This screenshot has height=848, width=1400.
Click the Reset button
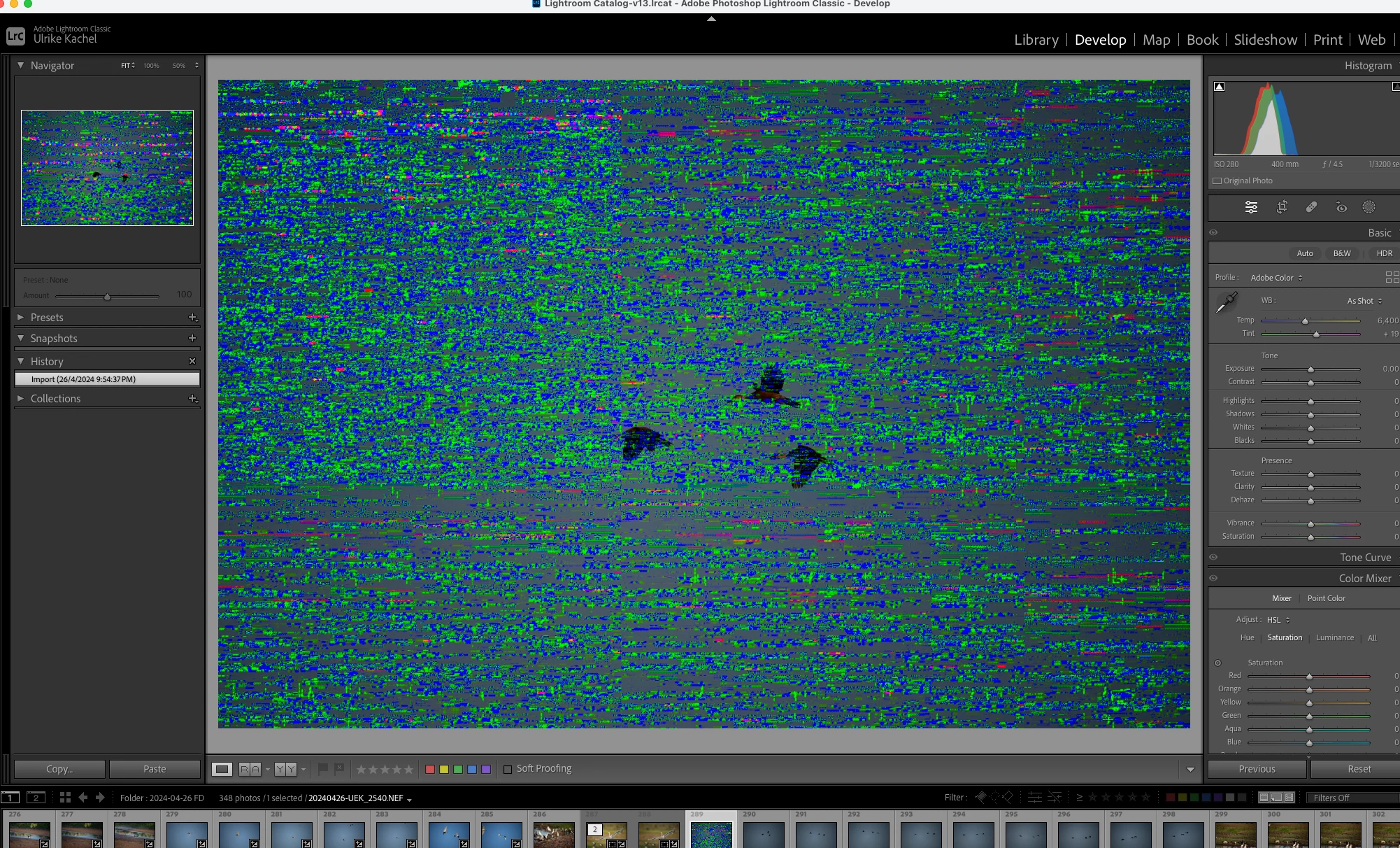tap(1359, 769)
